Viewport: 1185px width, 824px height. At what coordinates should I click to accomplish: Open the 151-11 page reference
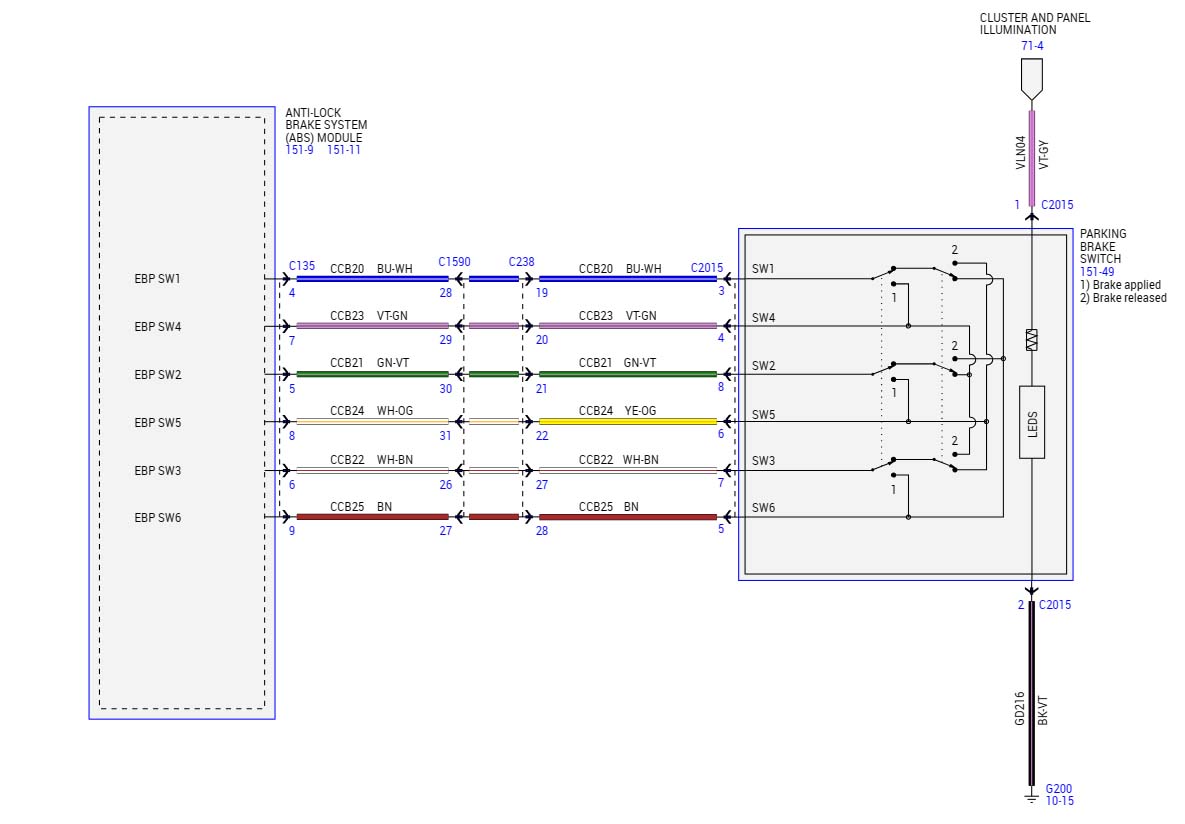(x=344, y=150)
